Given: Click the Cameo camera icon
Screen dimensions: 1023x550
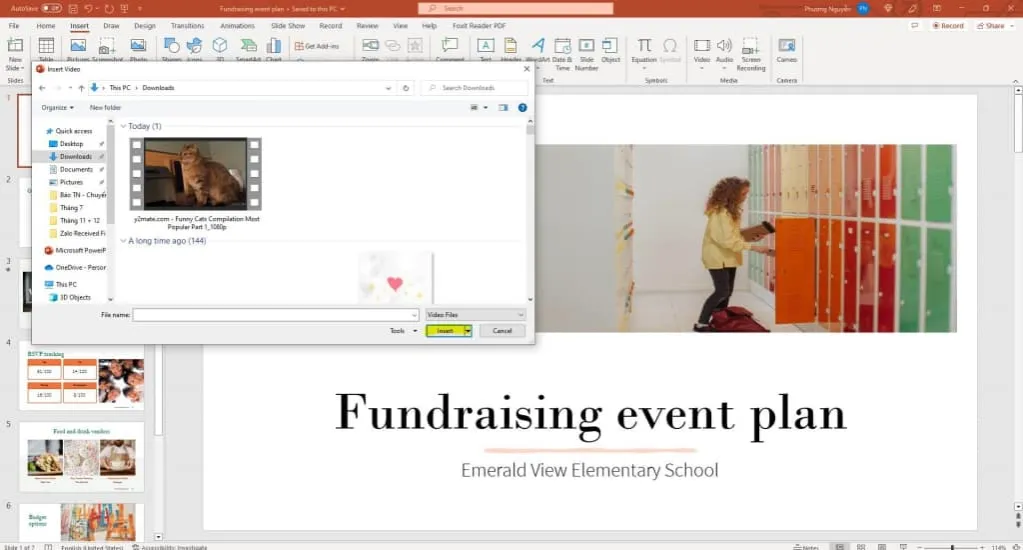Looking at the screenshot, I should [x=787, y=47].
